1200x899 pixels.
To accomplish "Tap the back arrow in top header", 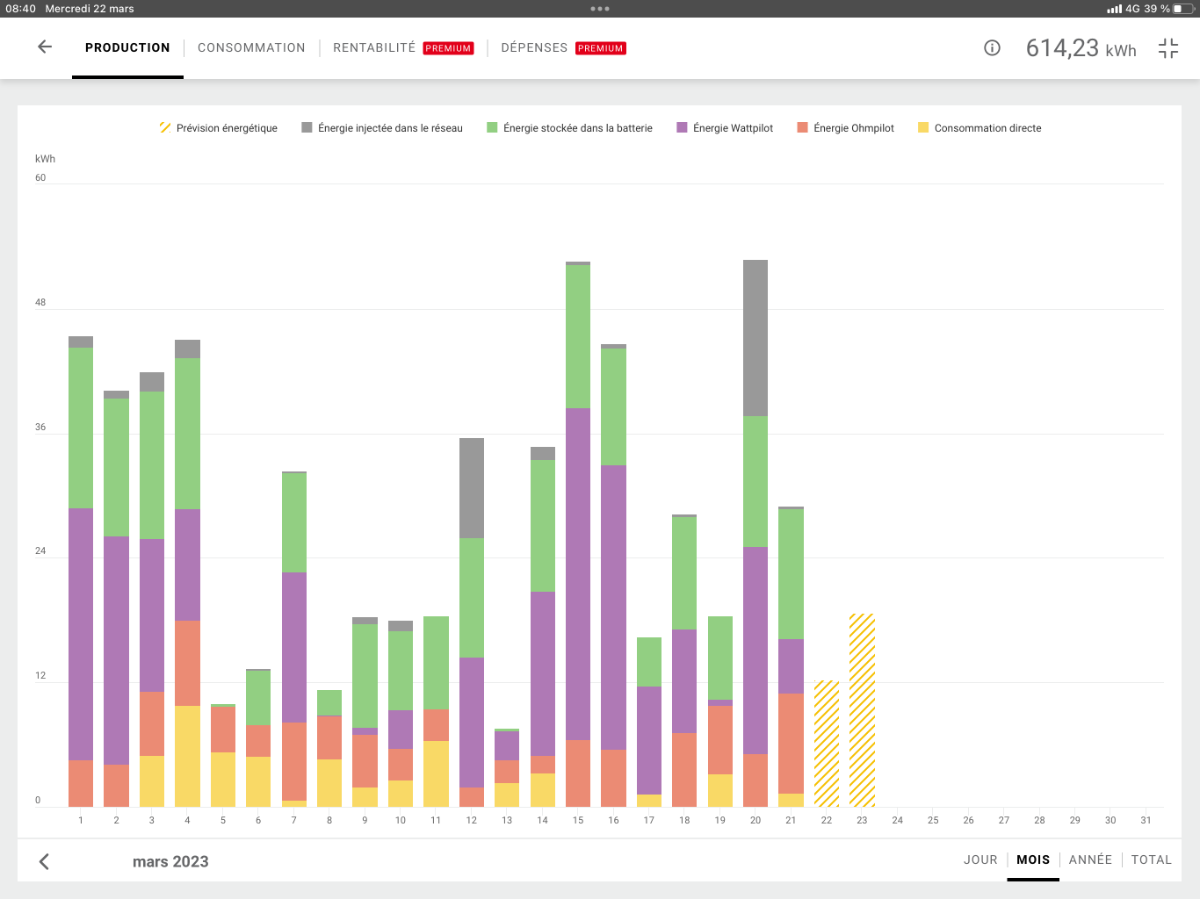I will tap(44, 47).
